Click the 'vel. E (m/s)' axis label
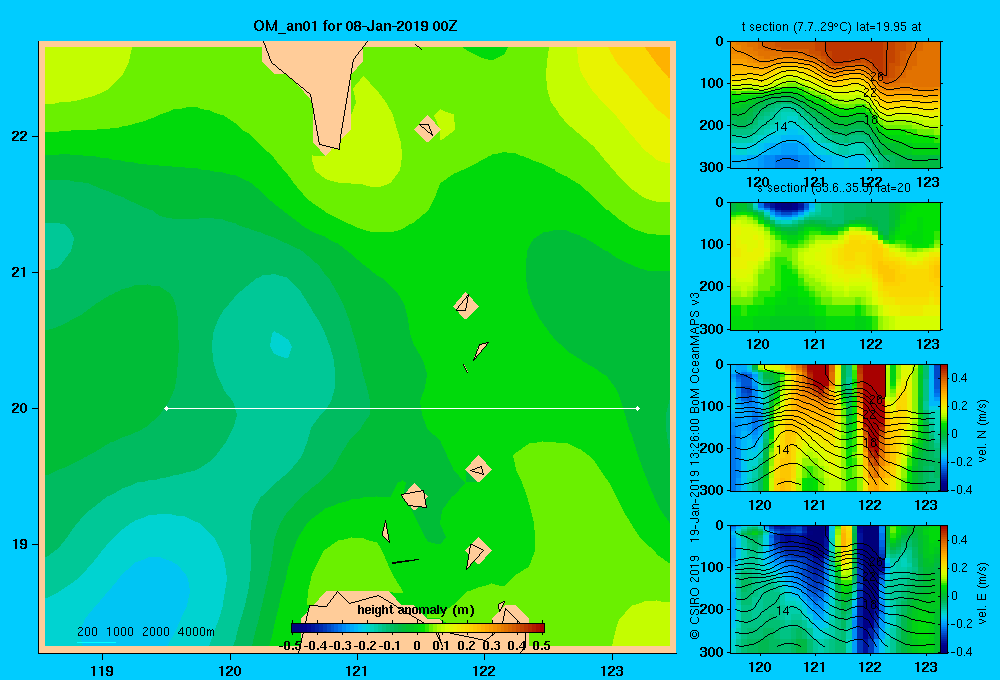 (x=982, y=593)
